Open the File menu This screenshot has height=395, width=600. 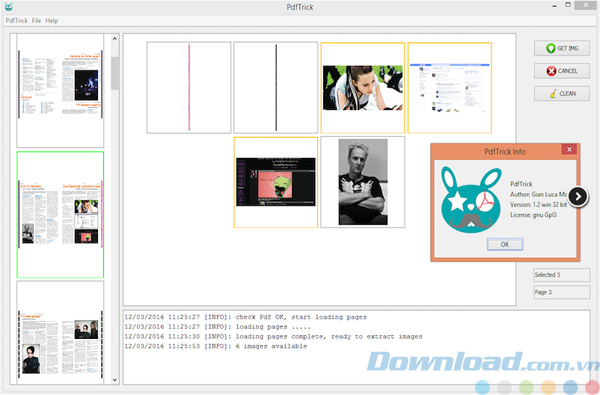(36, 21)
